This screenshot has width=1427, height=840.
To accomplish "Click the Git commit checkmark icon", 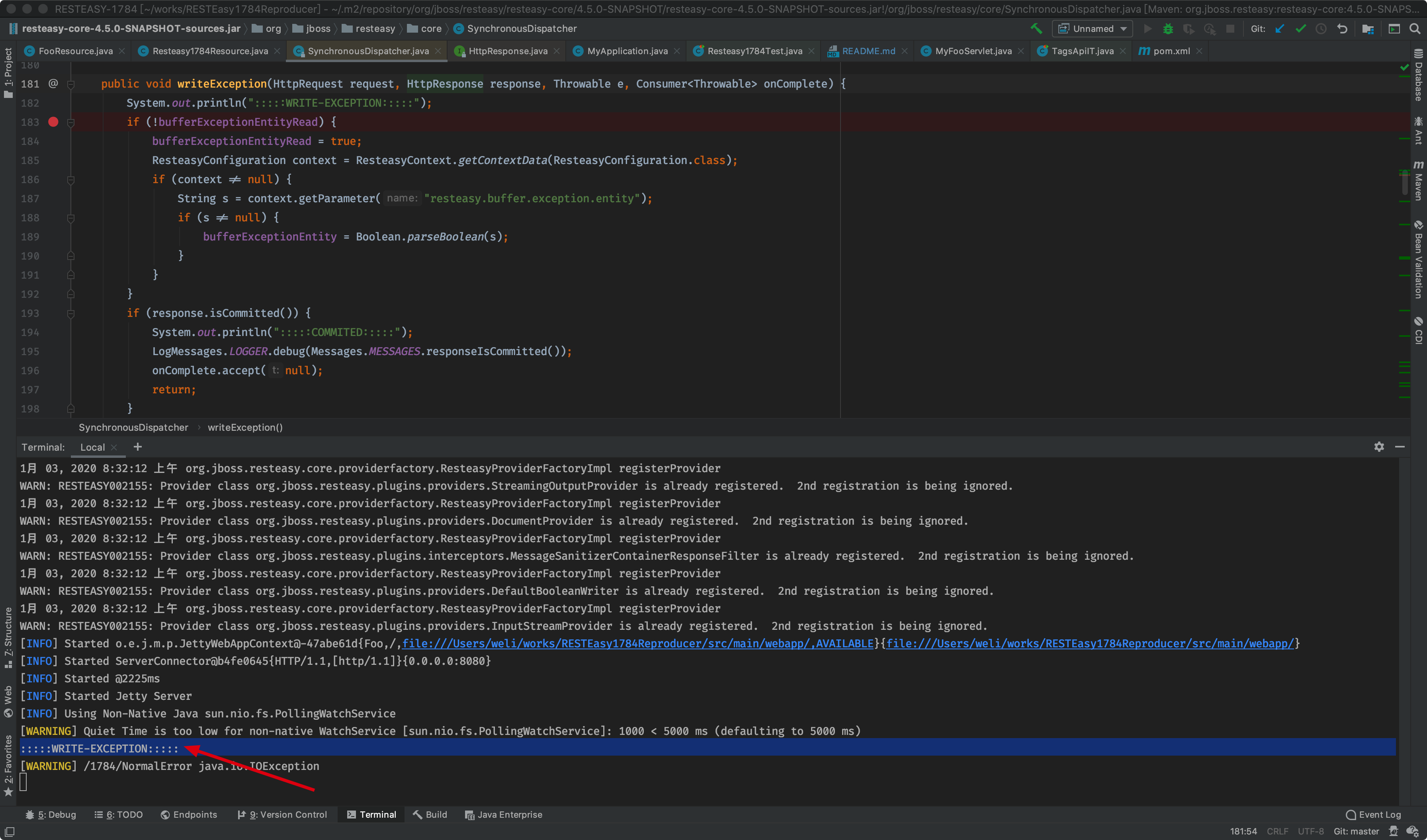I will [x=1300, y=28].
